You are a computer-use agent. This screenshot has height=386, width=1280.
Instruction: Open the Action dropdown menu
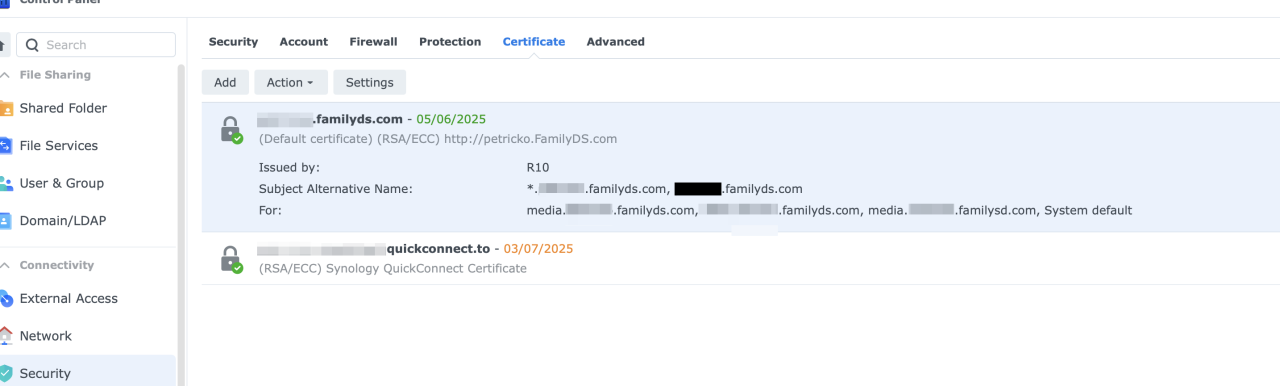tap(290, 82)
